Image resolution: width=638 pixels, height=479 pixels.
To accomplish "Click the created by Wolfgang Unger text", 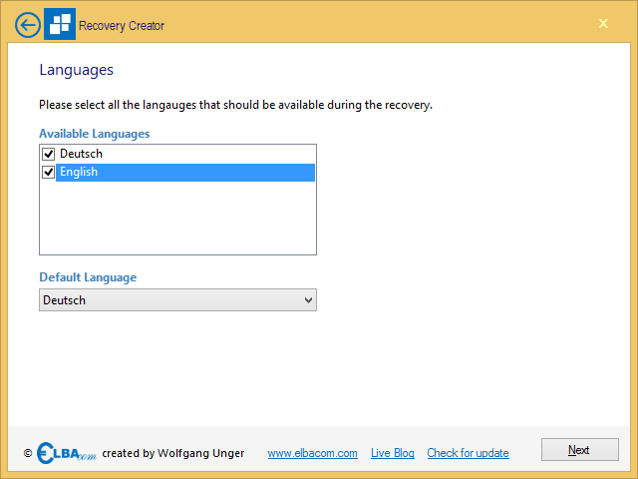I will click(173, 453).
